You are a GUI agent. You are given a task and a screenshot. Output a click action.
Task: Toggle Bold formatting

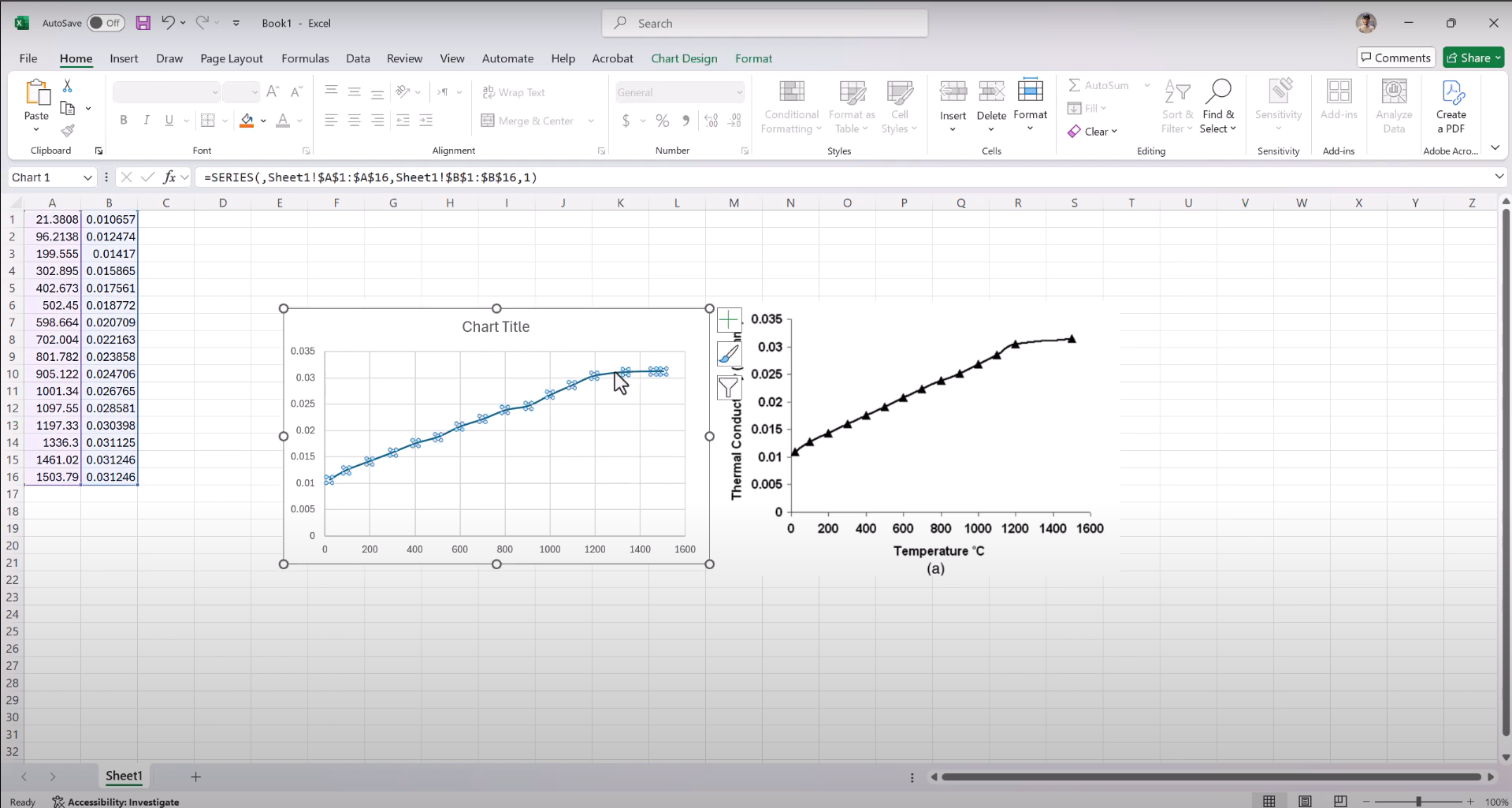[x=124, y=120]
